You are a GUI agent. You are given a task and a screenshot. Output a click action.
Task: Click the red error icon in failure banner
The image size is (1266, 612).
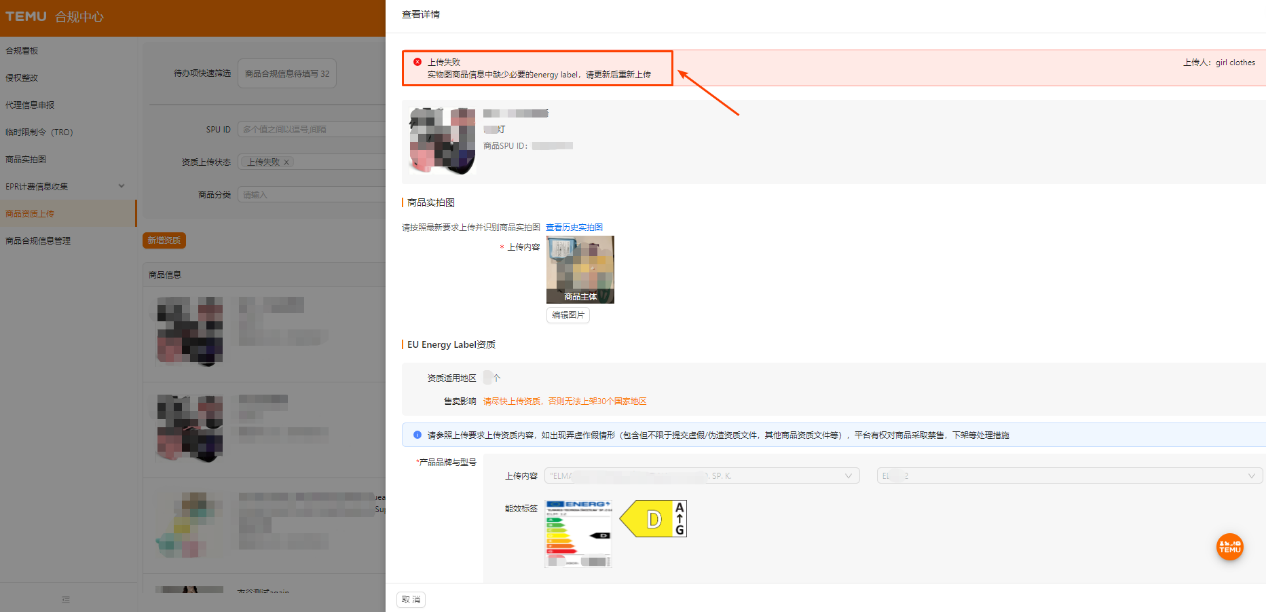tap(416, 60)
